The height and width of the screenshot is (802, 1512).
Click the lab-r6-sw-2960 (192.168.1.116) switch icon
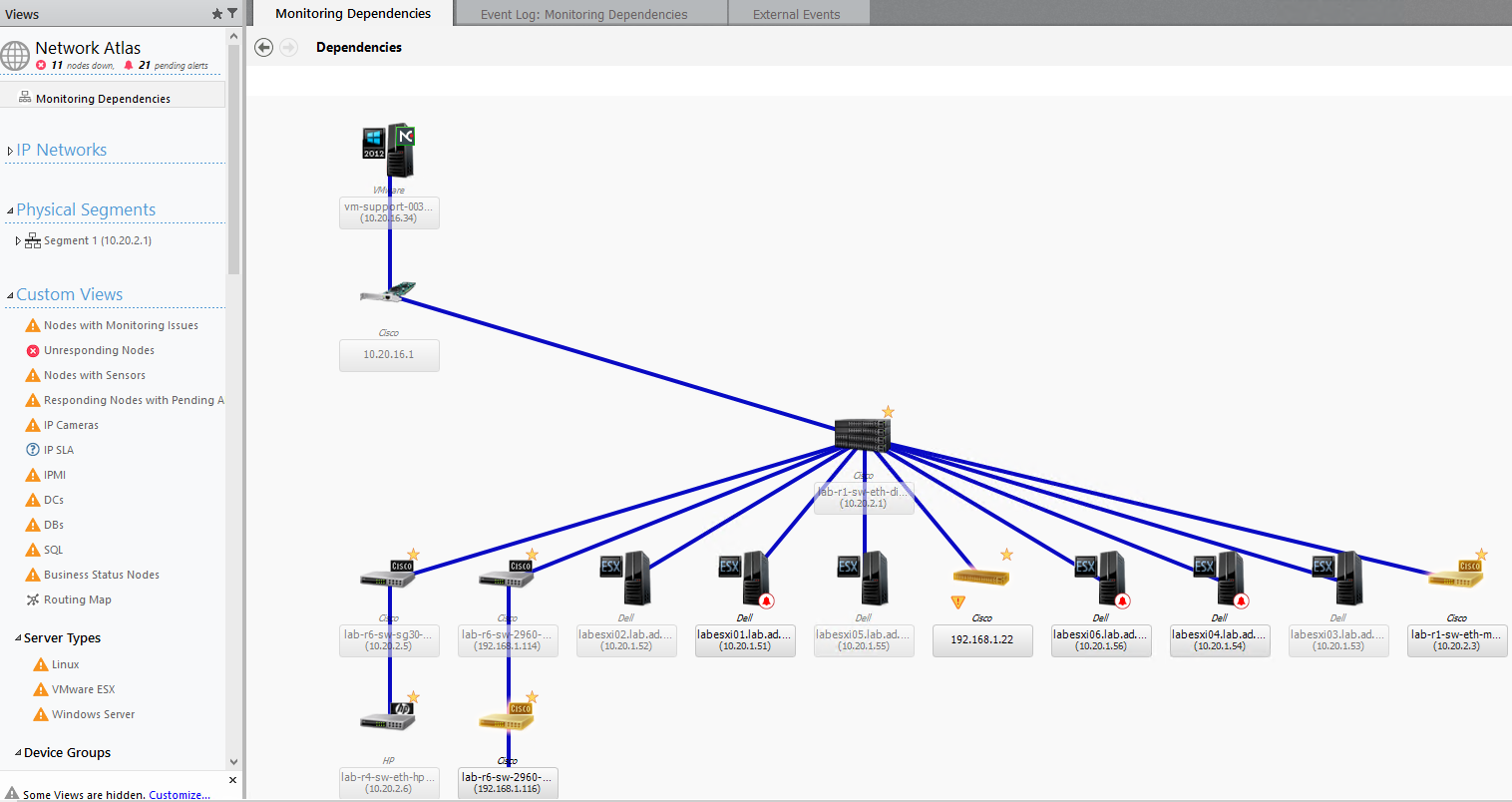coord(507,717)
